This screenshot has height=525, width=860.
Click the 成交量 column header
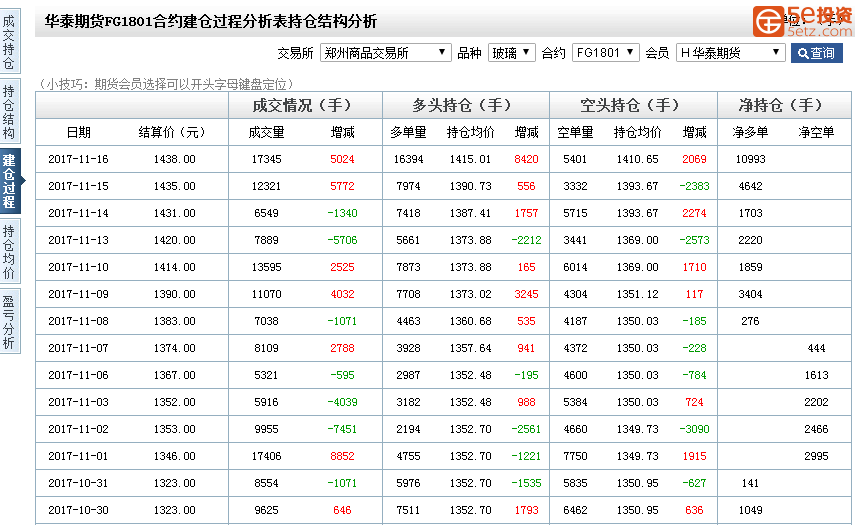click(x=267, y=132)
